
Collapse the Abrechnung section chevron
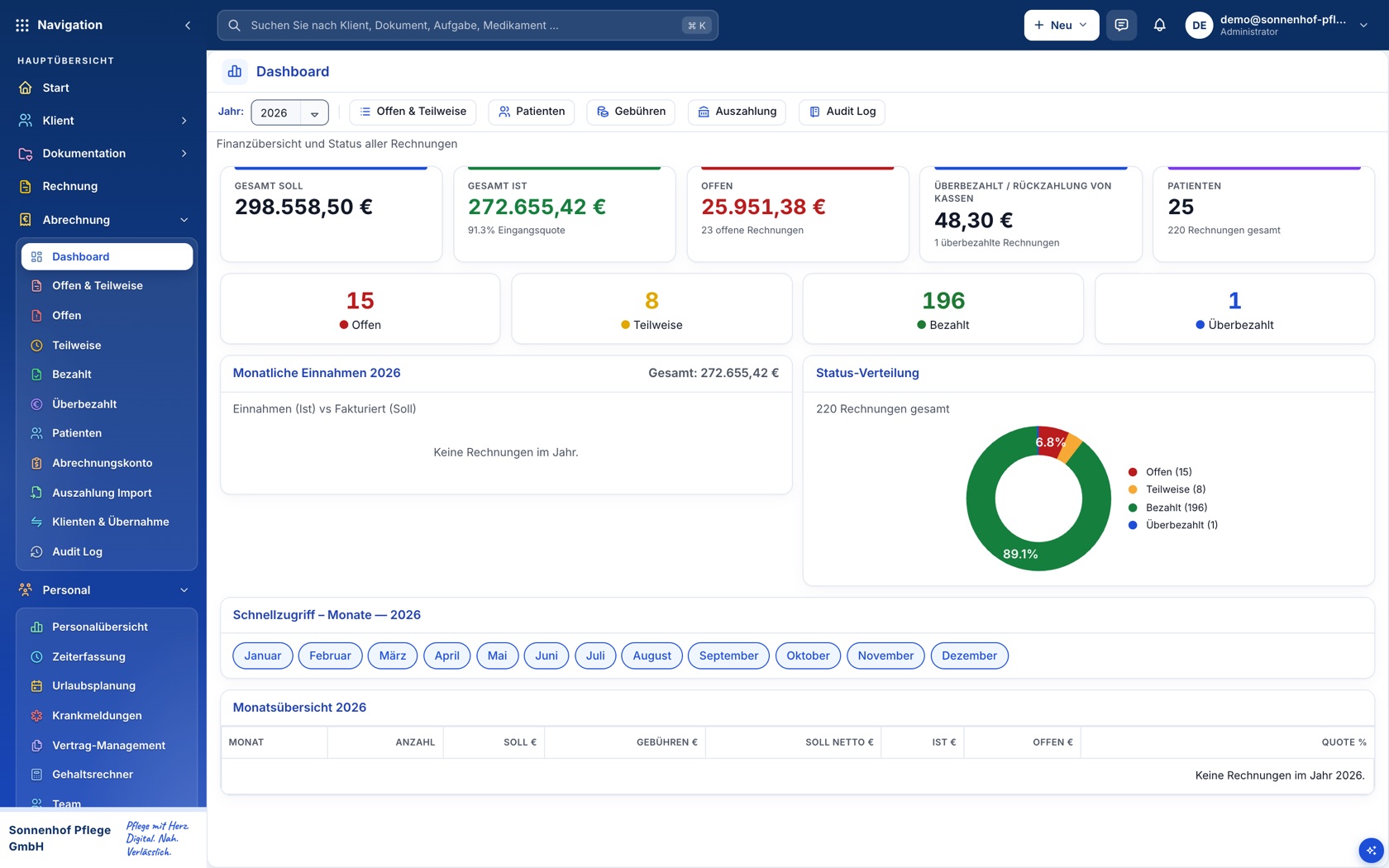184,220
